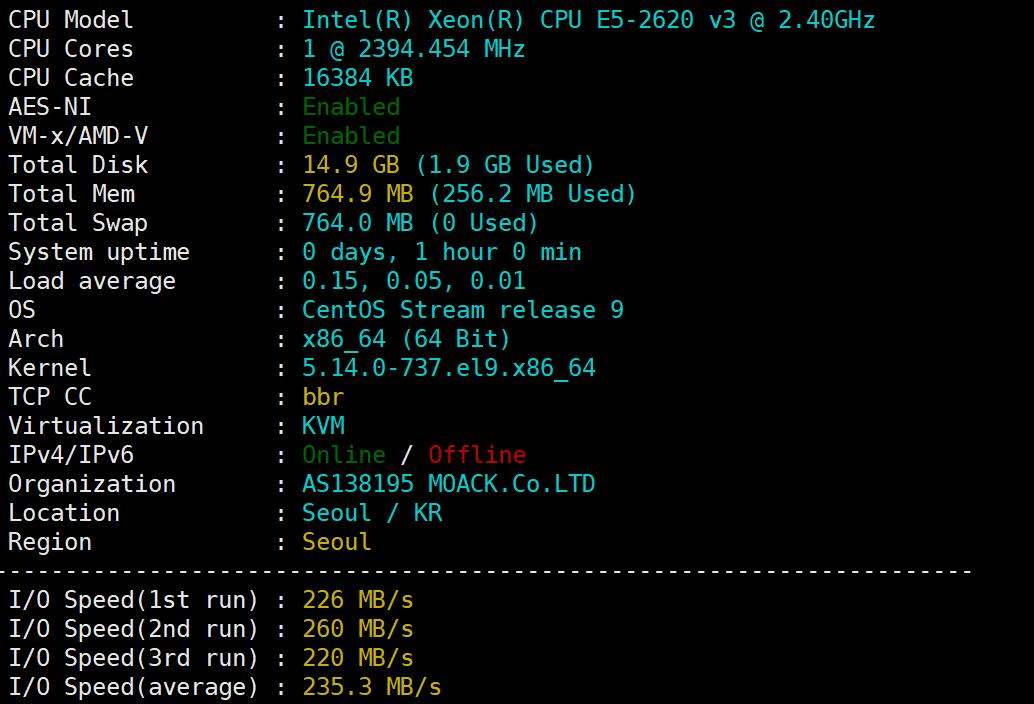1034x704 pixels.
Task: Click the 'I/O Speed(1st run)' label
Action: (x=133, y=600)
